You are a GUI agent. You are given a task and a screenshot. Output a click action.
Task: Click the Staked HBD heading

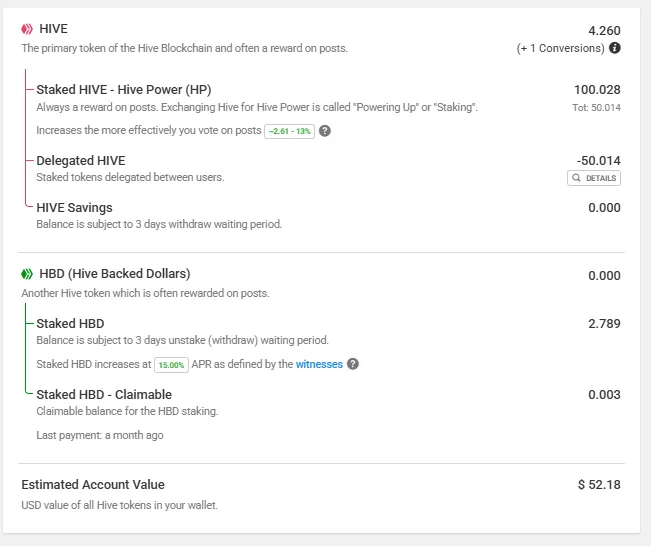pos(70,323)
